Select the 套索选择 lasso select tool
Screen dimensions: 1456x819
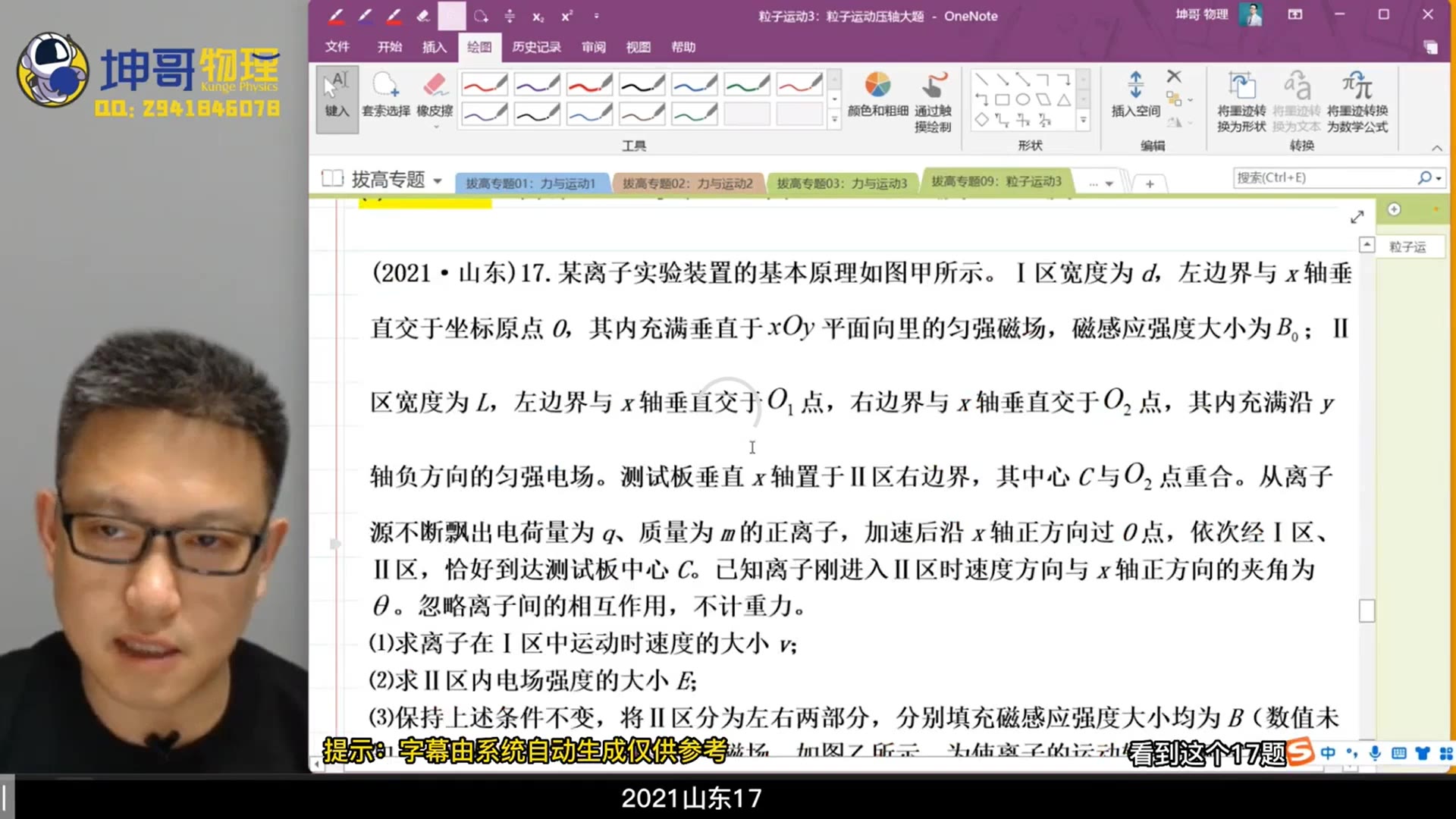[x=385, y=95]
